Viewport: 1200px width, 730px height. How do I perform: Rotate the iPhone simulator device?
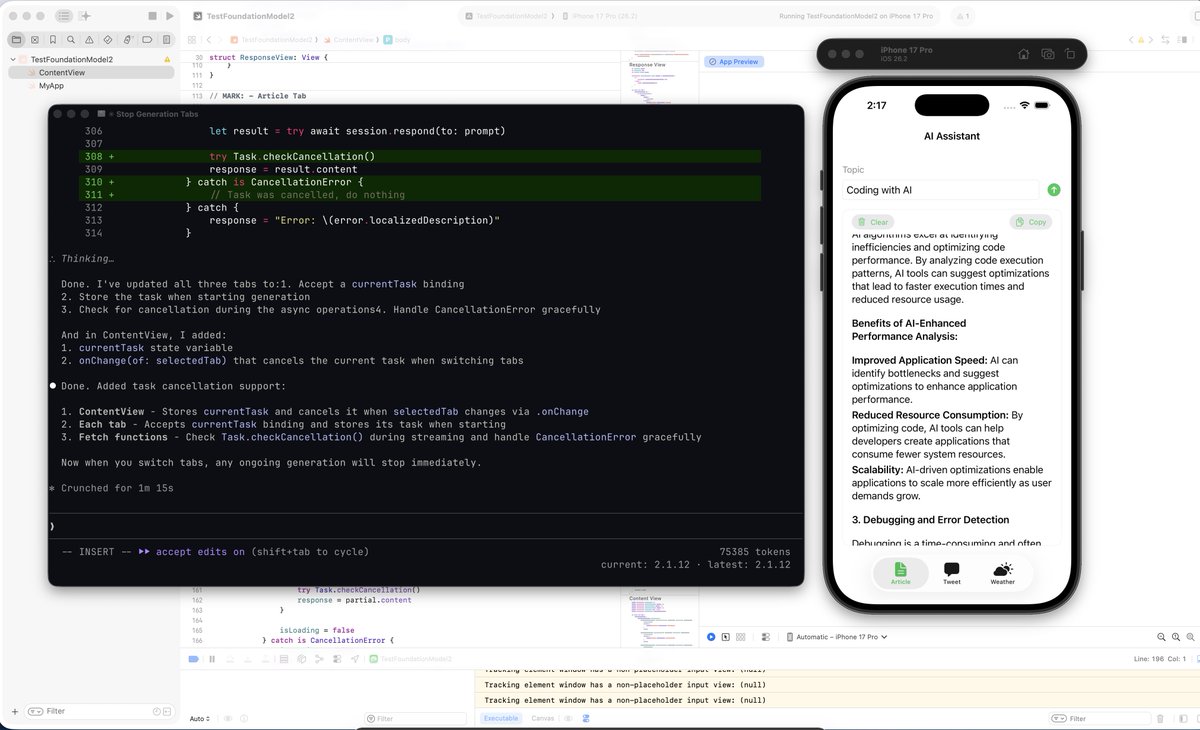1071,54
